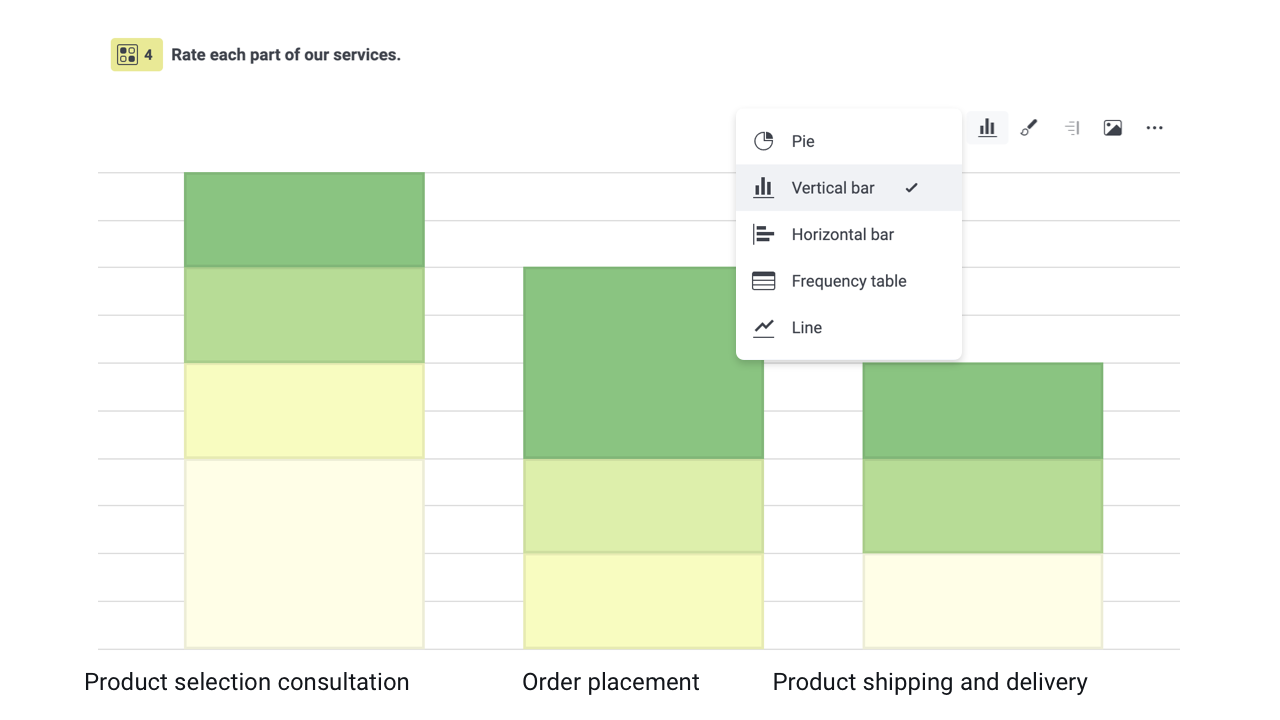Click the yellow question number badge
This screenshot has height=720, width=1280.
click(x=136, y=54)
